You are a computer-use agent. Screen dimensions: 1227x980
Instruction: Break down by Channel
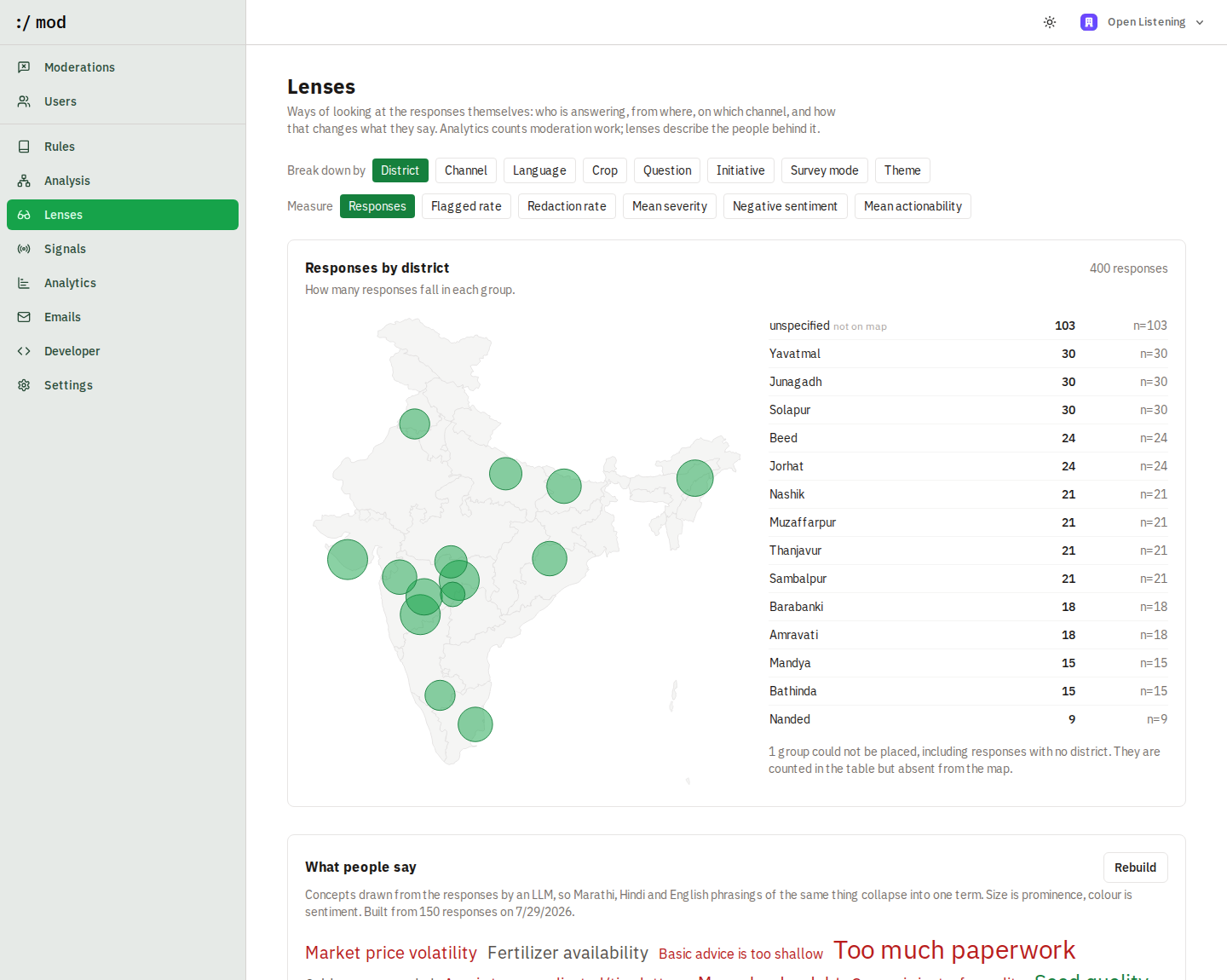tap(466, 170)
